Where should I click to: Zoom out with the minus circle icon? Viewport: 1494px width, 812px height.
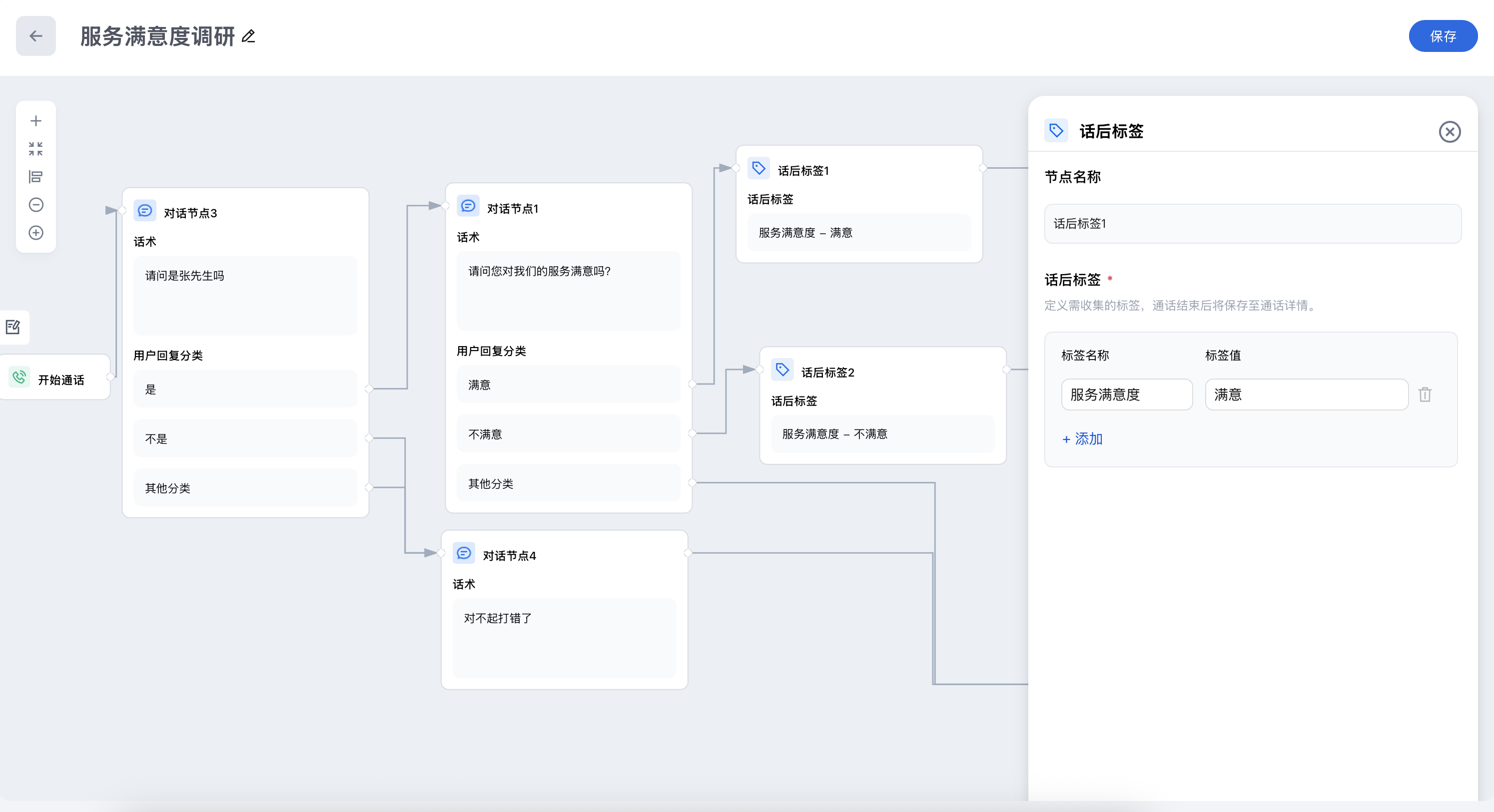point(36,205)
